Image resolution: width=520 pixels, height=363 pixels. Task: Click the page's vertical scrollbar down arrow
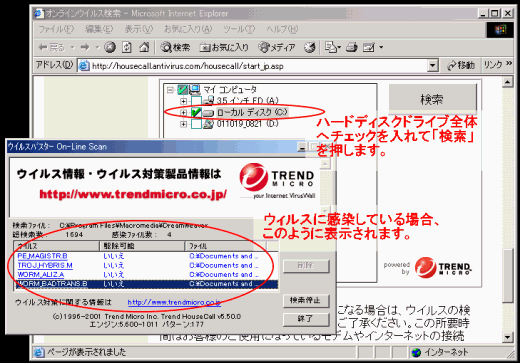507,337
